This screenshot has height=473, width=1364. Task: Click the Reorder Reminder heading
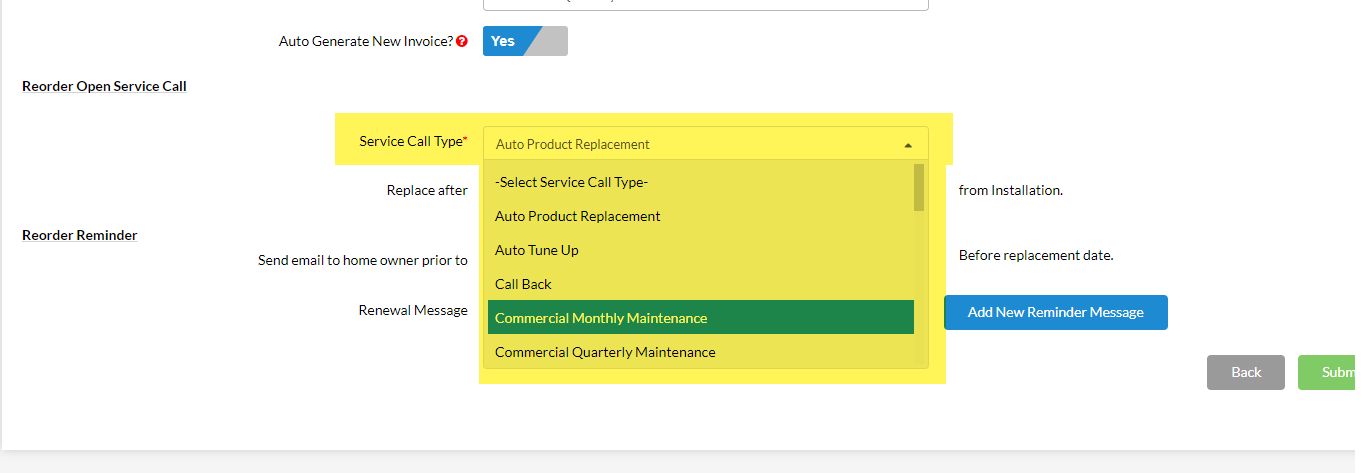80,235
